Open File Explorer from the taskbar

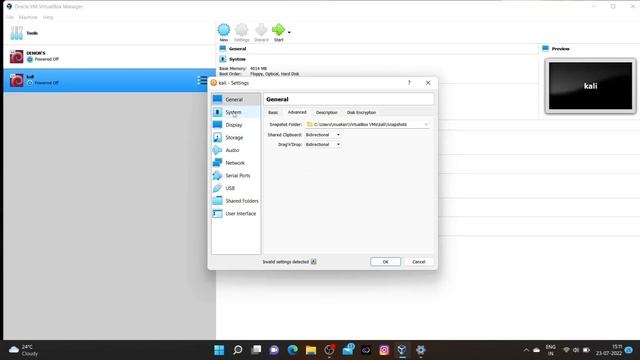pyautogui.click(x=311, y=350)
